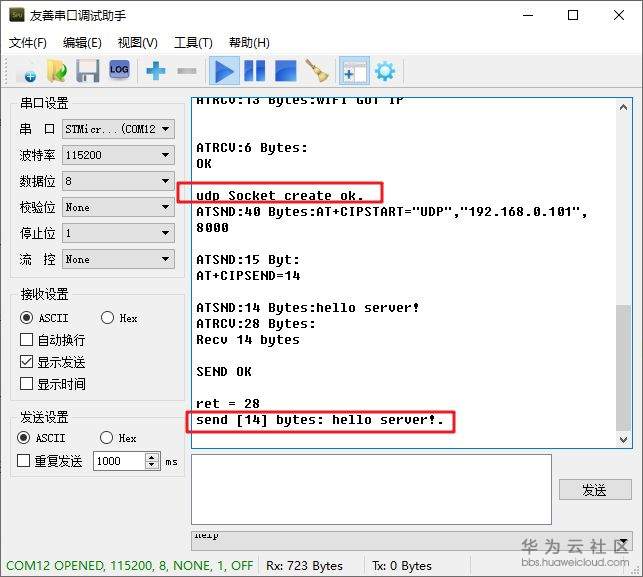Toggle the side panel window icon
This screenshot has width=643, height=577.
354,71
